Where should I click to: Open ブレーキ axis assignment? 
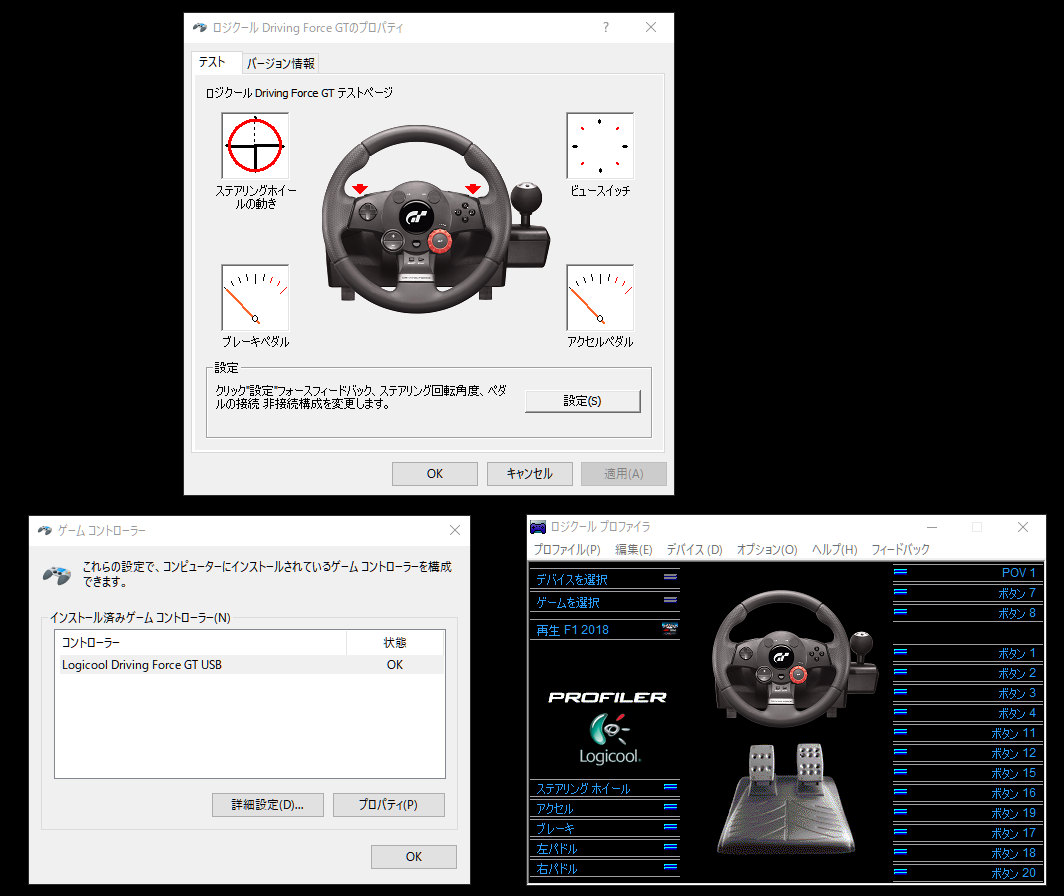click(604, 828)
